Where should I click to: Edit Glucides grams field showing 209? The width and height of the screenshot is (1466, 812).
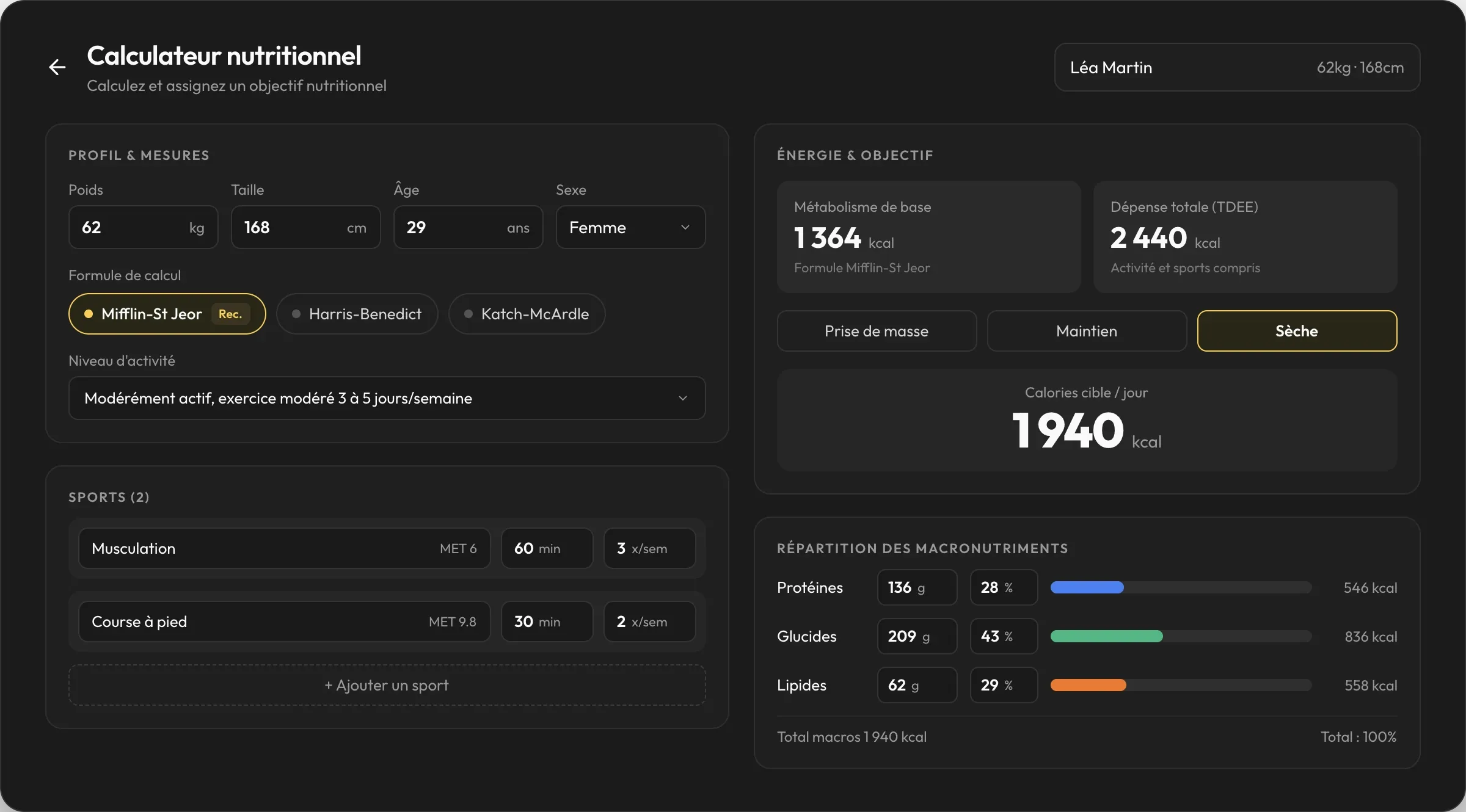[x=917, y=636]
